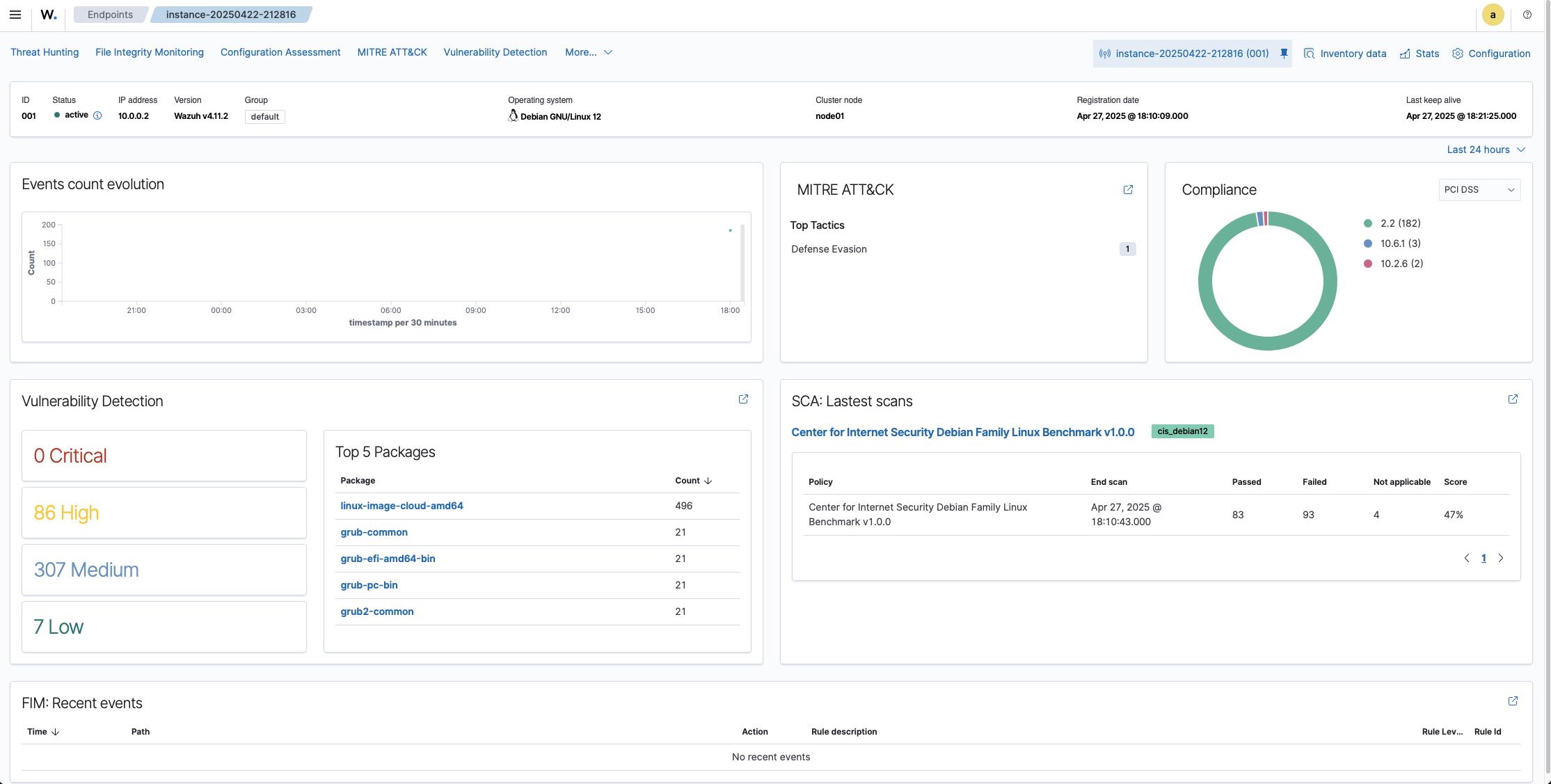The width and height of the screenshot is (1551, 784).
Task: Click the event data point in chart
Action: point(730,230)
